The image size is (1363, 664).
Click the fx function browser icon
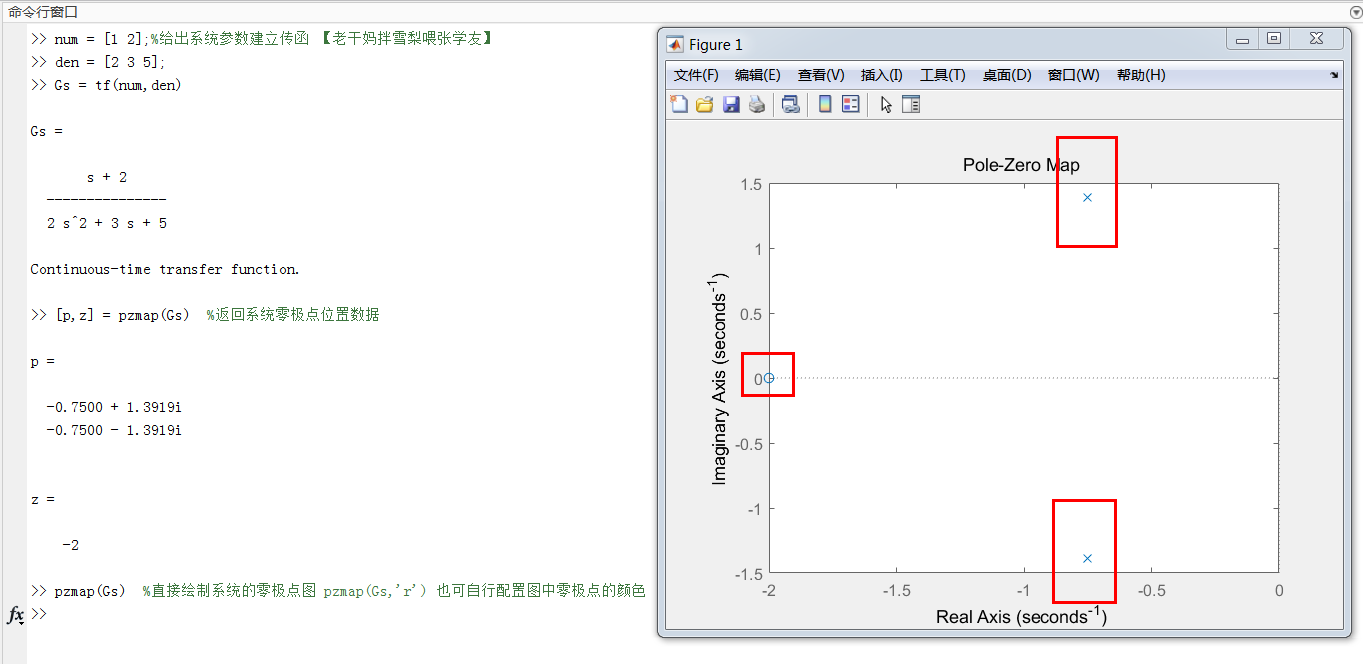(x=15, y=614)
